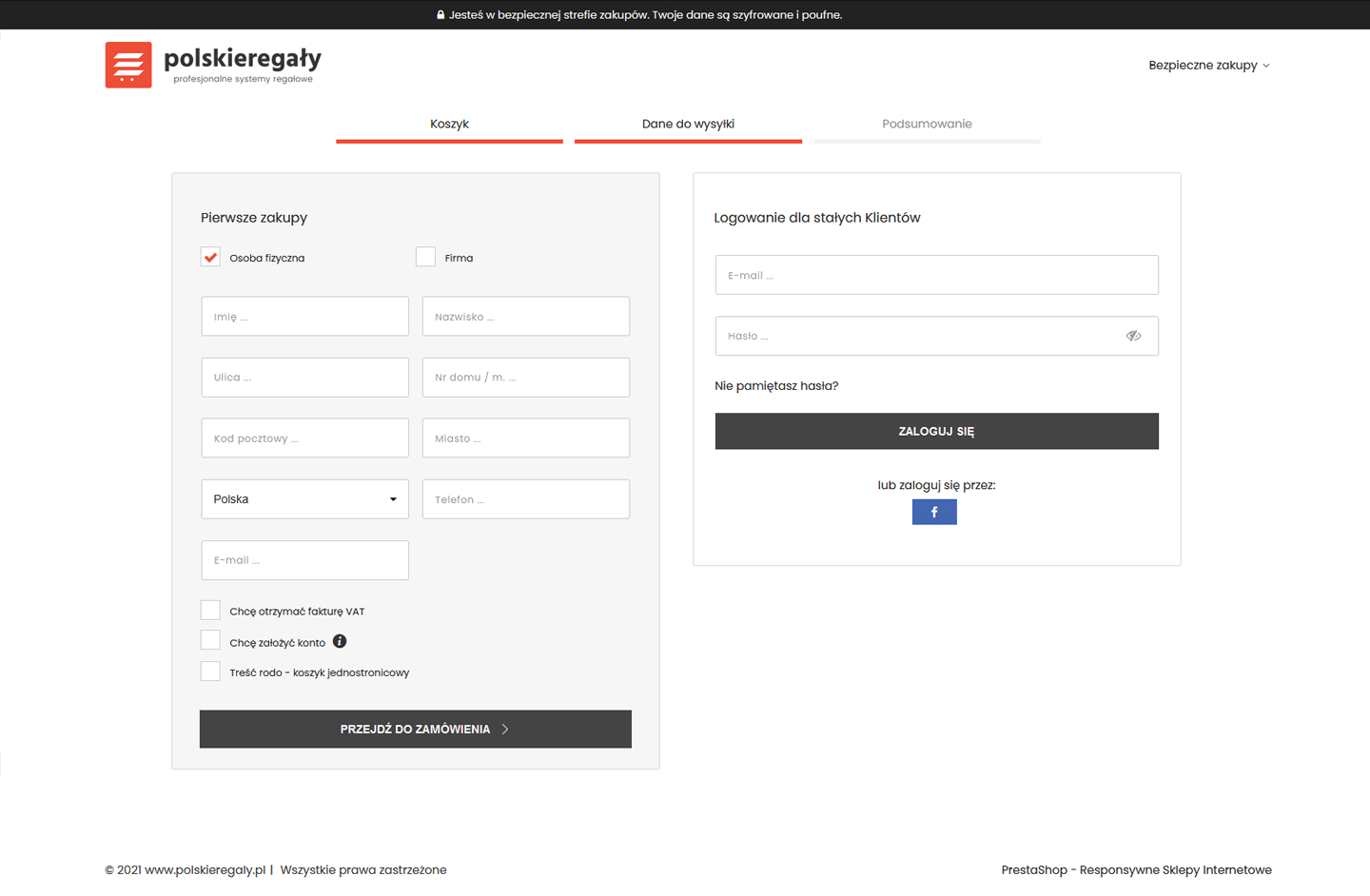This screenshot has height=896, width=1370.
Task: Click the info icon beside Chcę założyć konto
Action: pyautogui.click(x=340, y=641)
